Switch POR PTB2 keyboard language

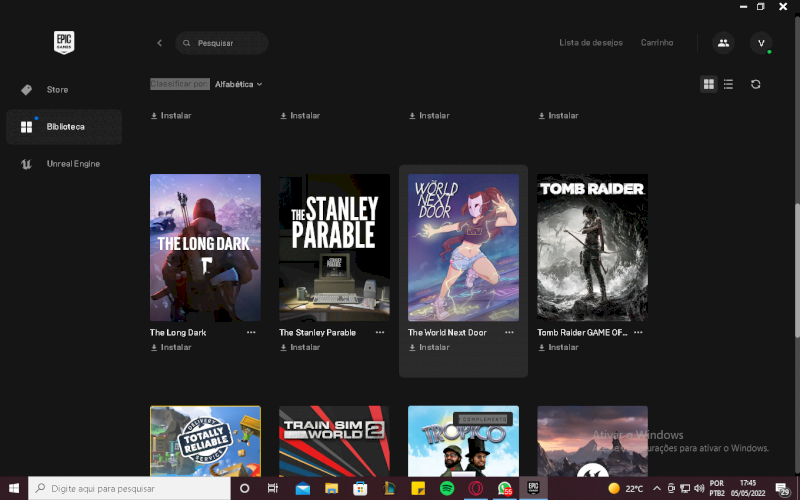pos(717,488)
